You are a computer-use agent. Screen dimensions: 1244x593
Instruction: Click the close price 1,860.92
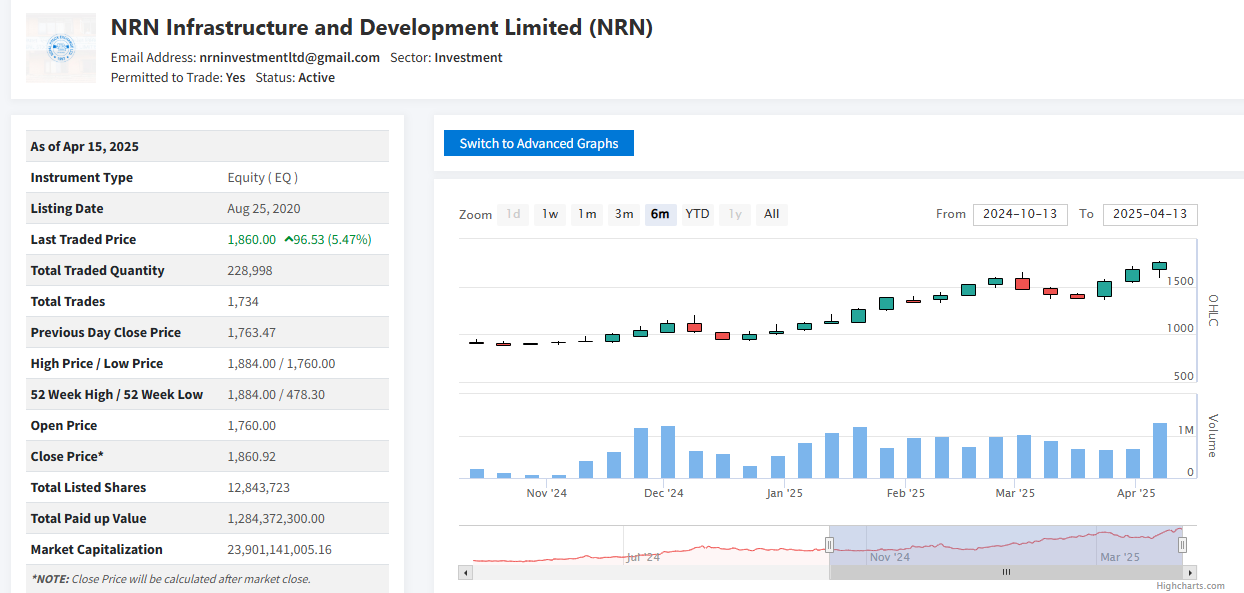click(x=252, y=456)
